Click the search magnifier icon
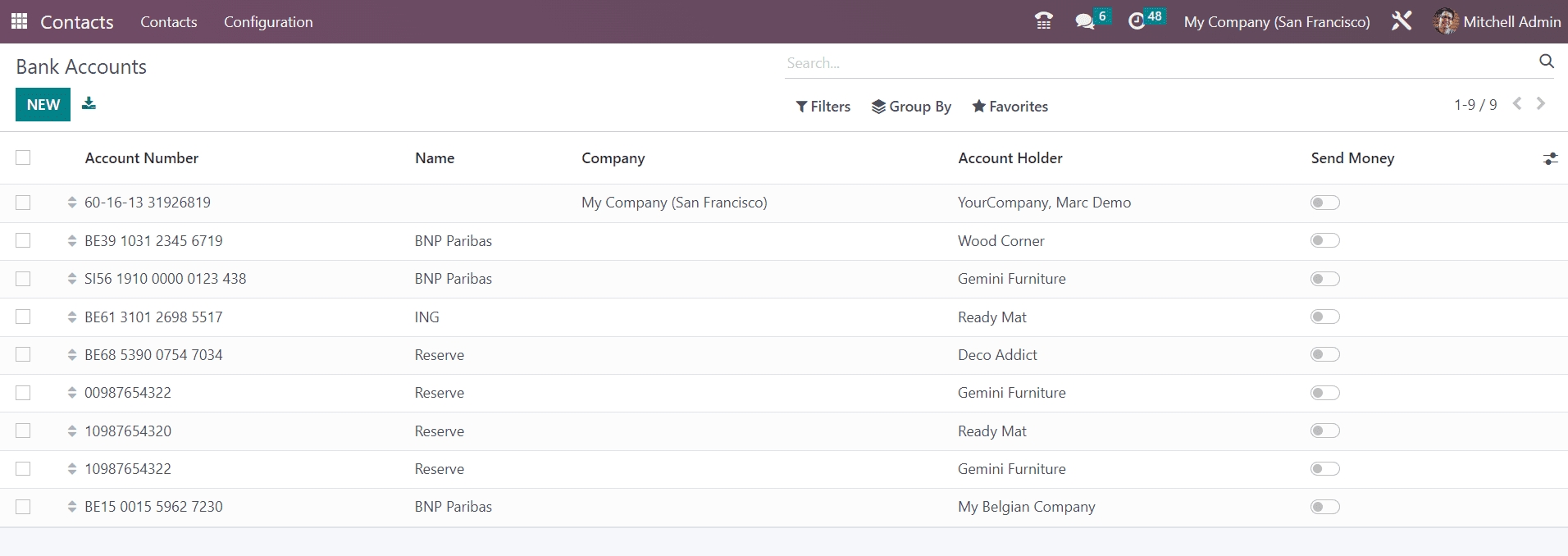 tap(1546, 62)
